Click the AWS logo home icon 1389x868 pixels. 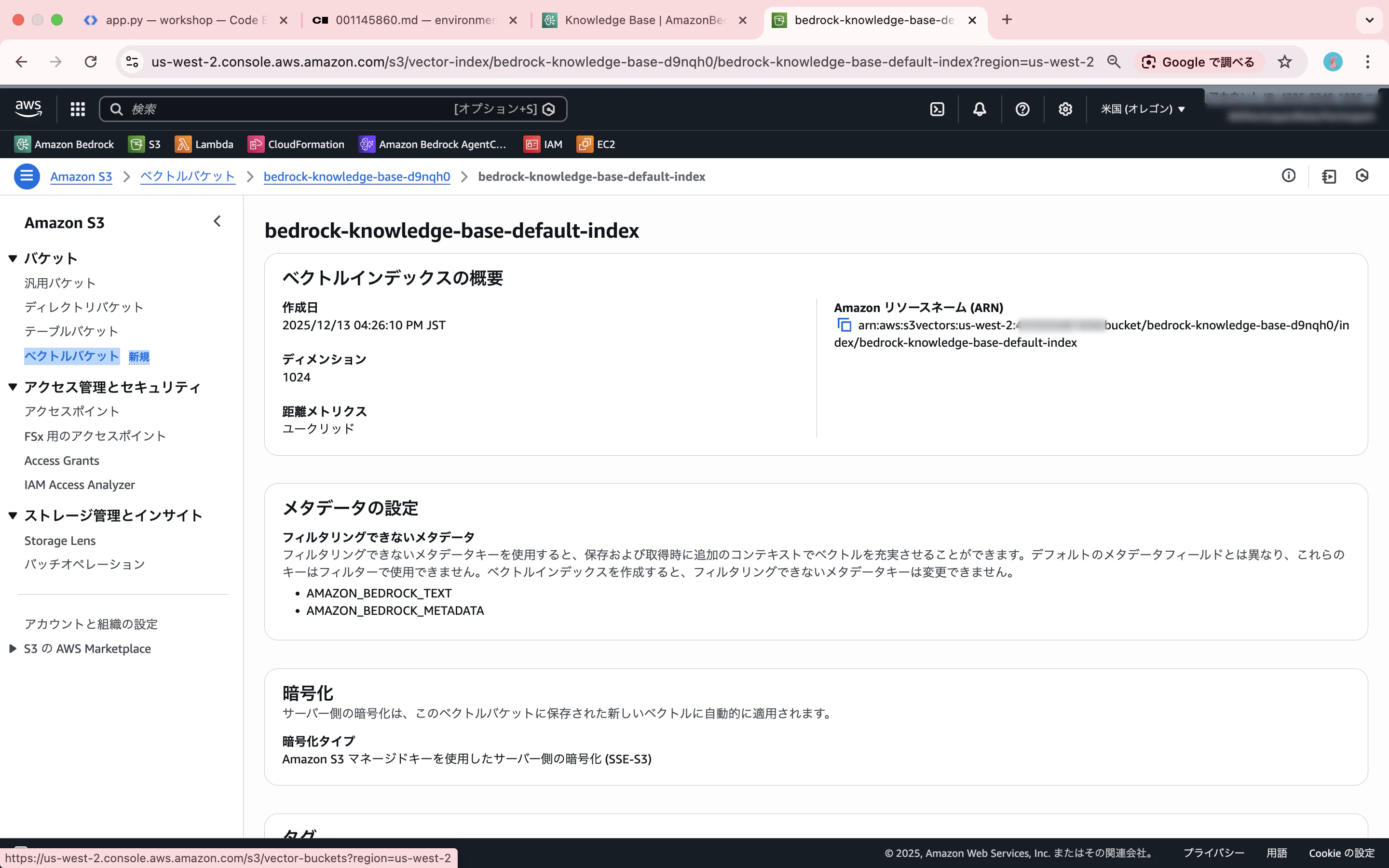(28, 108)
